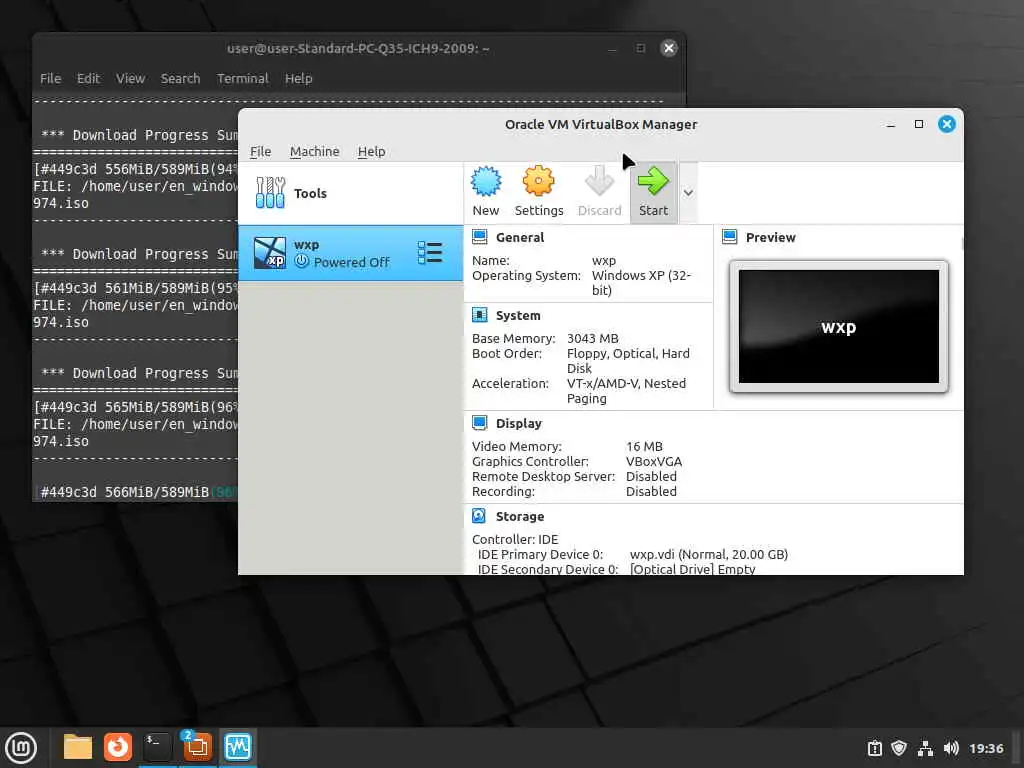The height and width of the screenshot is (768, 1024).
Task: Open the network tray icon
Action: pyautogui.click(x=925, y=748)
